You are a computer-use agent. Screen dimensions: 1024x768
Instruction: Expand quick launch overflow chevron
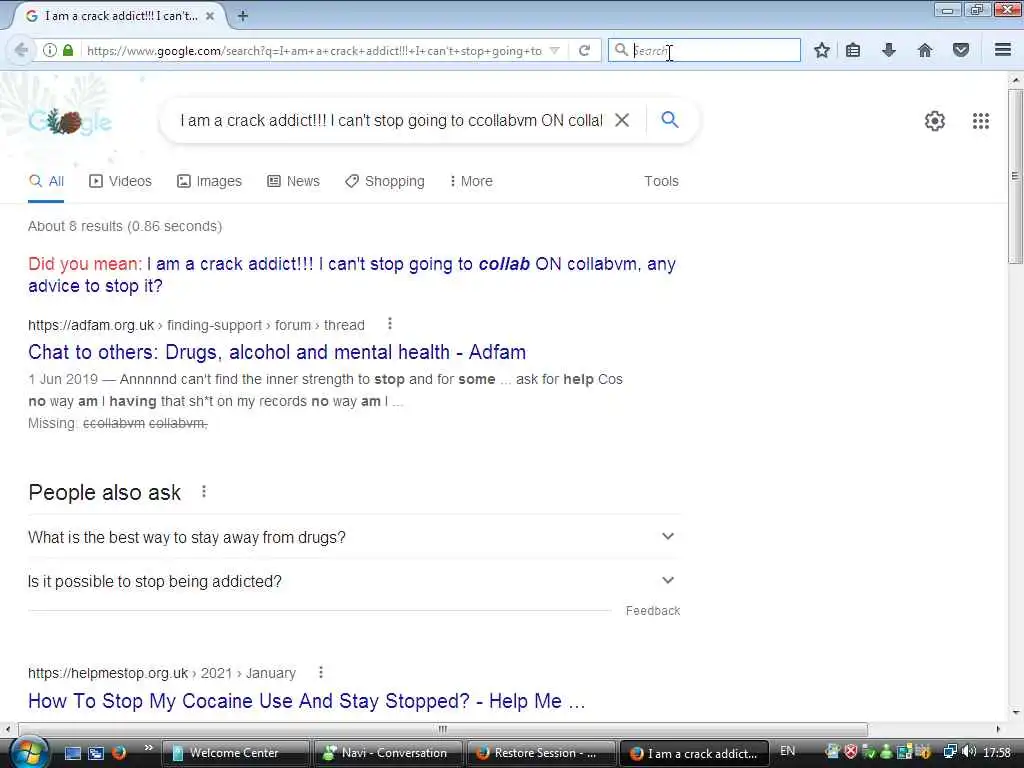pos(148,748)
